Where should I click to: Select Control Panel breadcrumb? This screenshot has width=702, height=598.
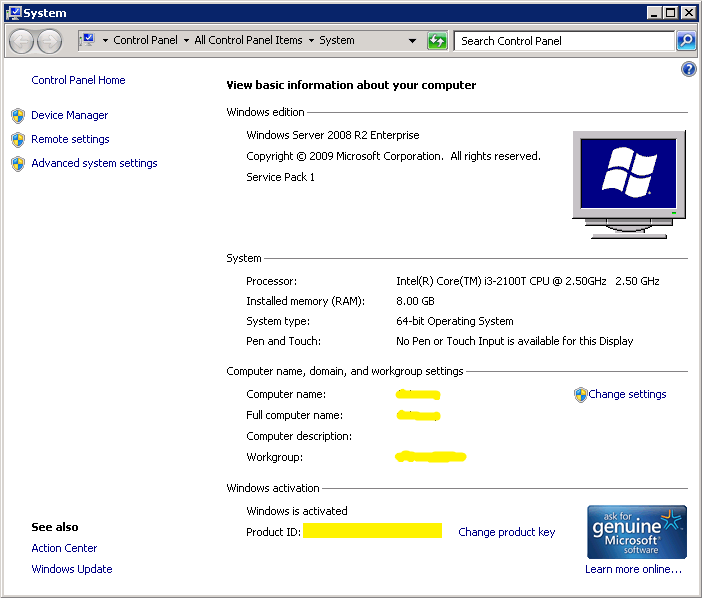pyautogui.click(x=146, y=40)
